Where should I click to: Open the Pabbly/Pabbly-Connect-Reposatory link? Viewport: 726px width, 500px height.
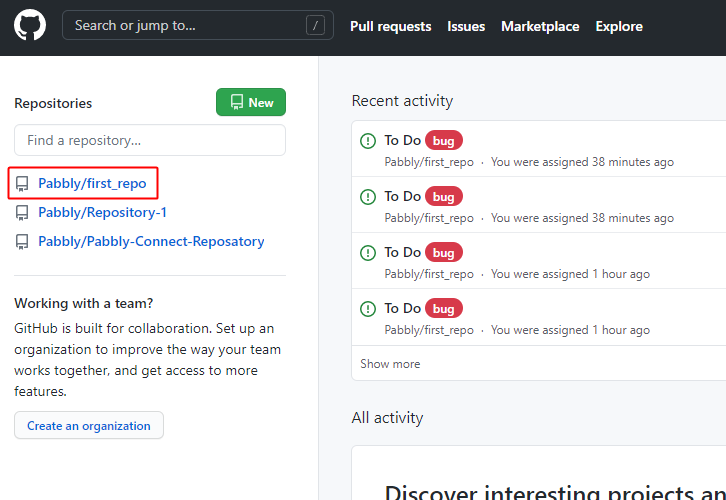coord(151,242)
